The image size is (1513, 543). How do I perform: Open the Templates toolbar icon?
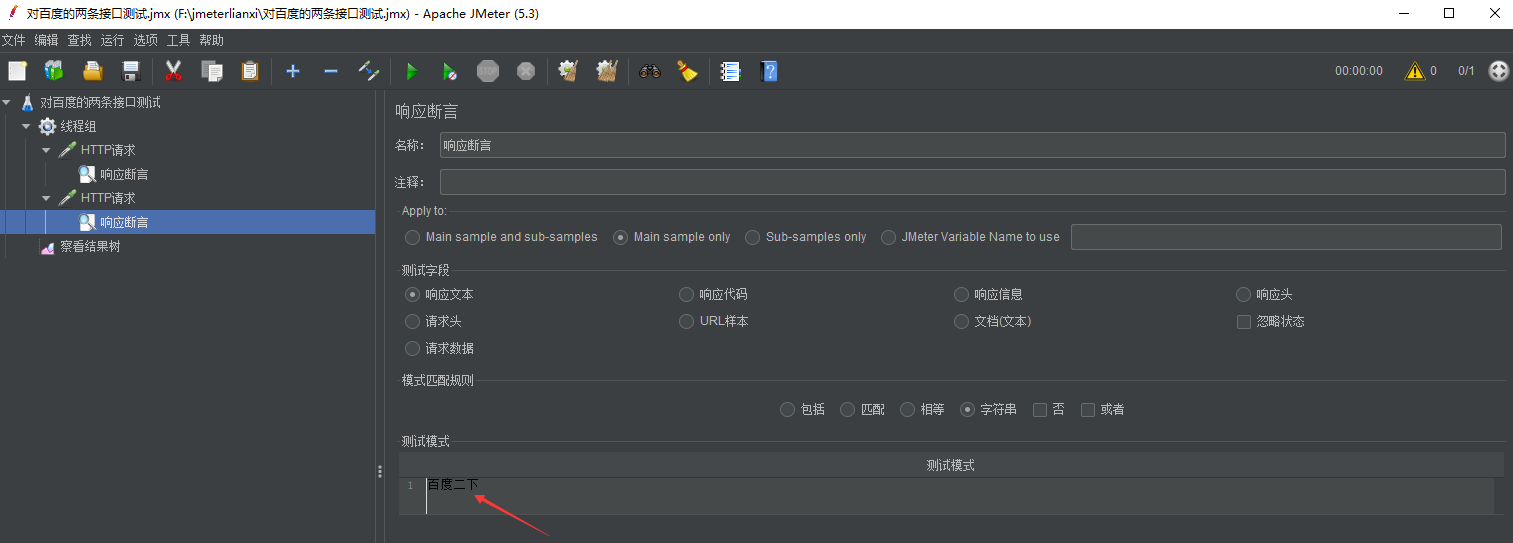coord(54,71)
